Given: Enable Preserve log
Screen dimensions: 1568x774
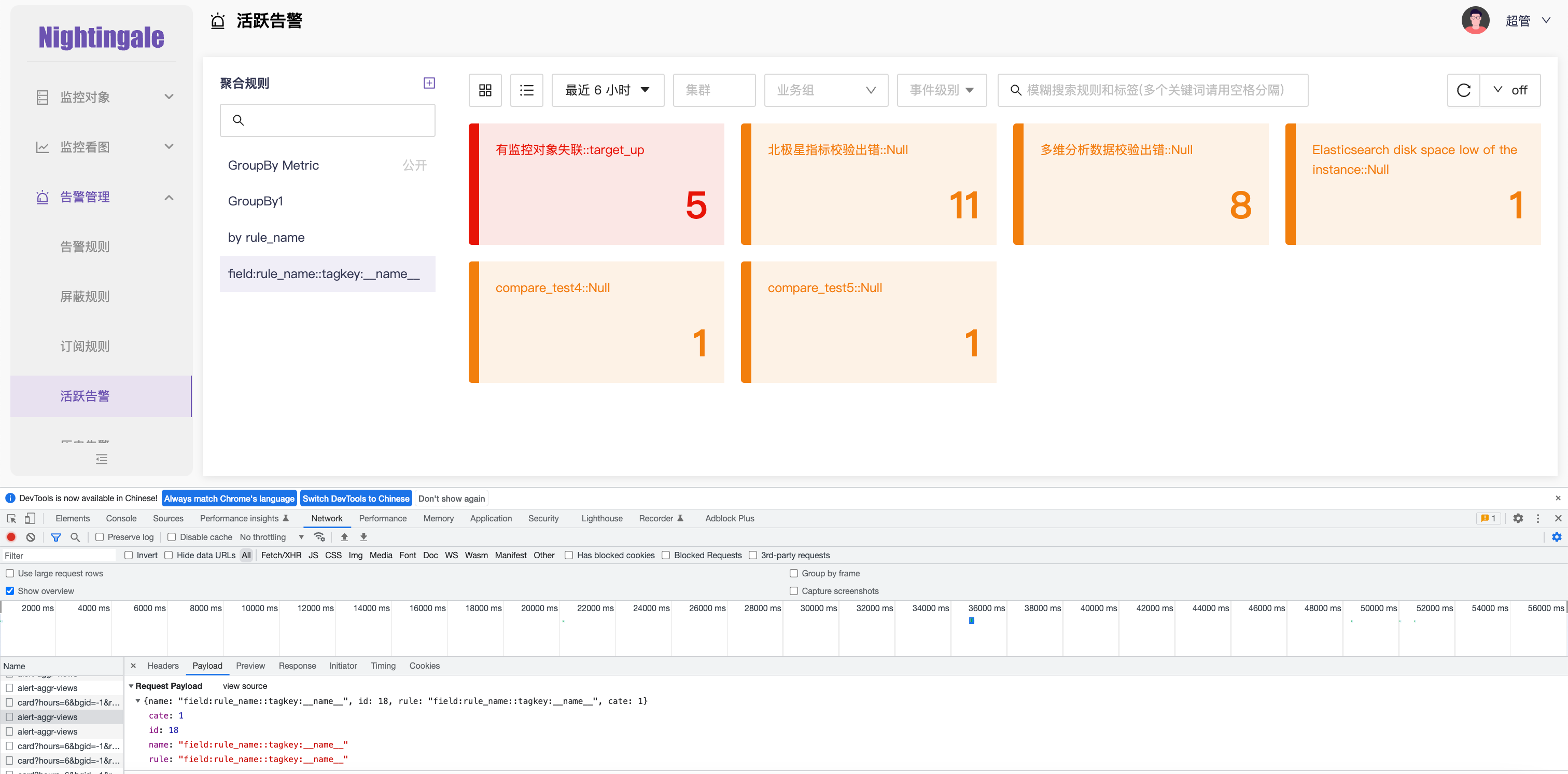Looking at the screenshot, I should [x=99, y=537].
